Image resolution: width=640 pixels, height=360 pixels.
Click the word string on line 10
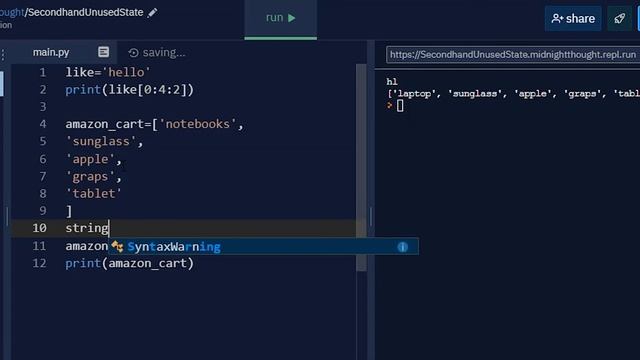coord(87,228)
